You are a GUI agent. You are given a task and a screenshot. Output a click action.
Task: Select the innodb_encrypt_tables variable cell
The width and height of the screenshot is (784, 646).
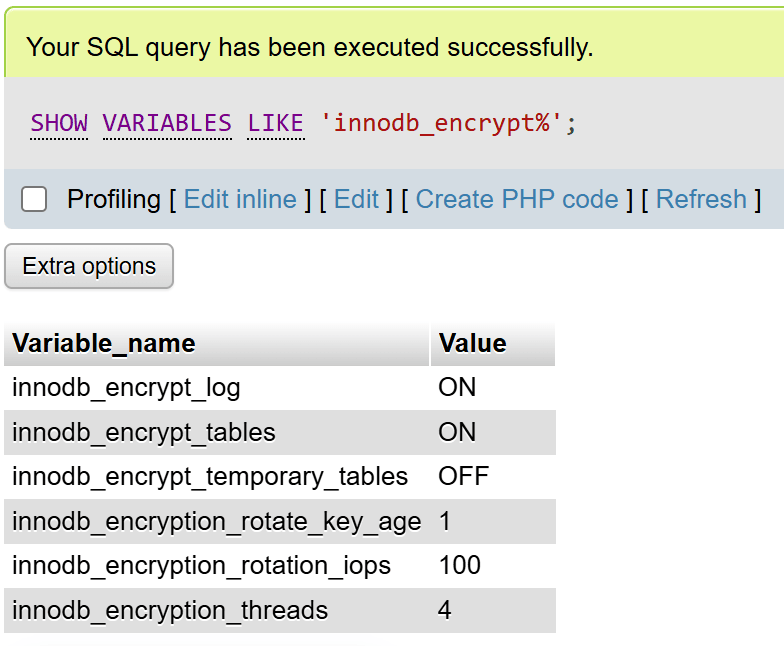coord(144,432)
